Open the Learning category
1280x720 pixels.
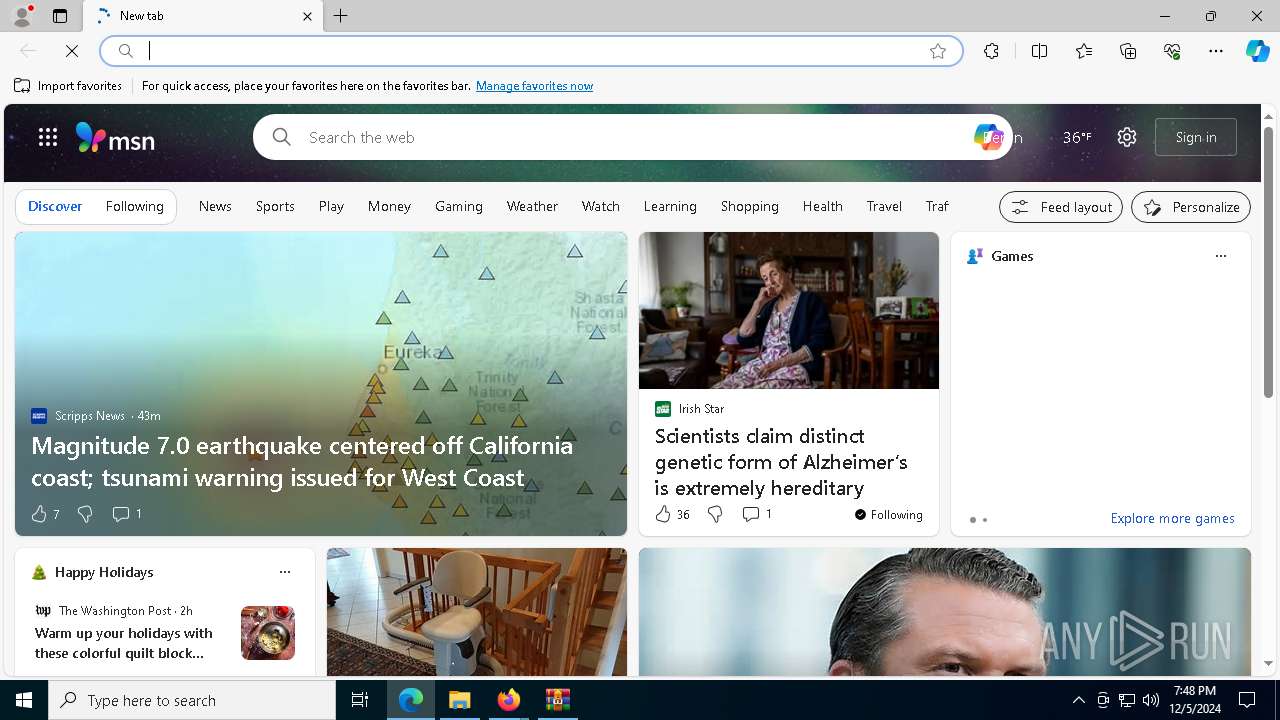[x=670, y=206]
